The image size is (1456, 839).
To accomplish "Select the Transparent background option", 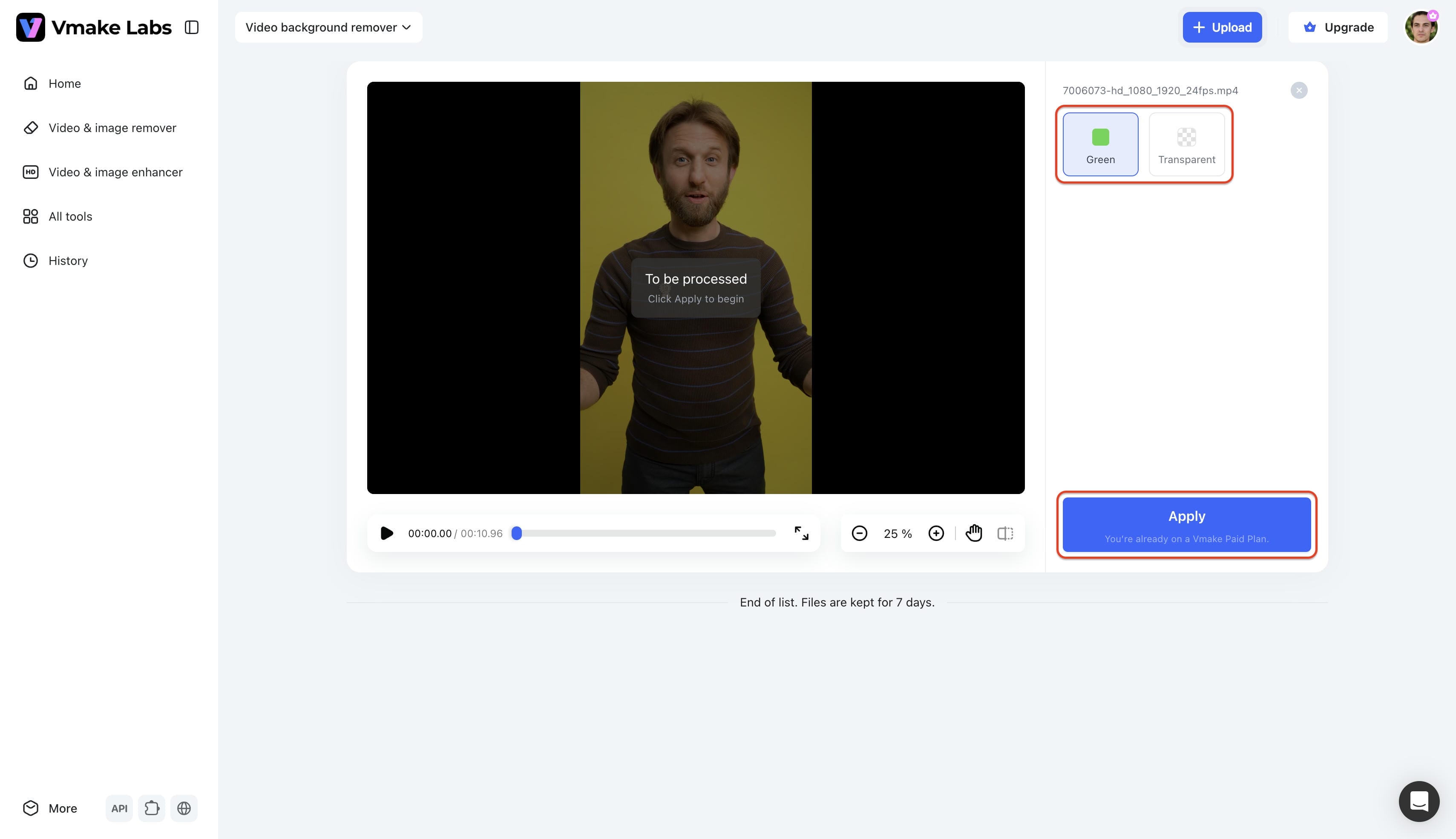I will click(1186, 144).
